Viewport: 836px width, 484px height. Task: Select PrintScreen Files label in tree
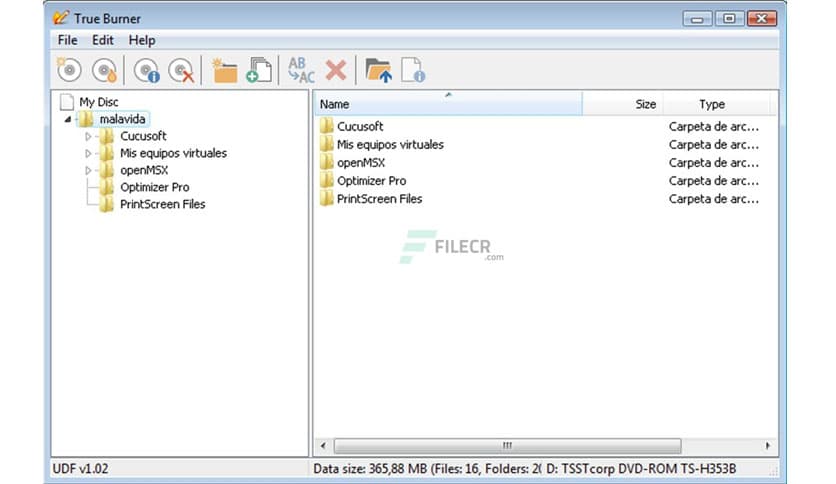coord(163,204)
